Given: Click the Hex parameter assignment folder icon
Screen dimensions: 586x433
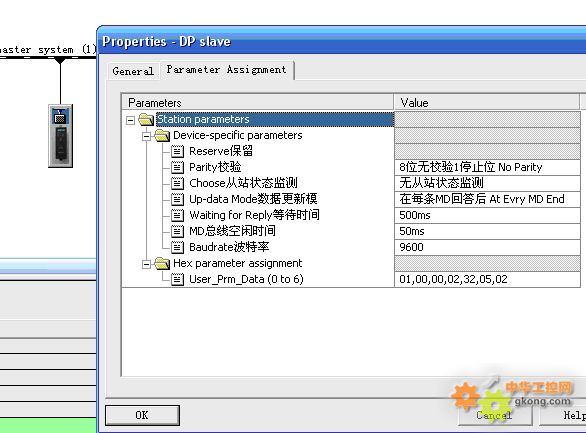Looking at the screenshot, I should point(162,263).
